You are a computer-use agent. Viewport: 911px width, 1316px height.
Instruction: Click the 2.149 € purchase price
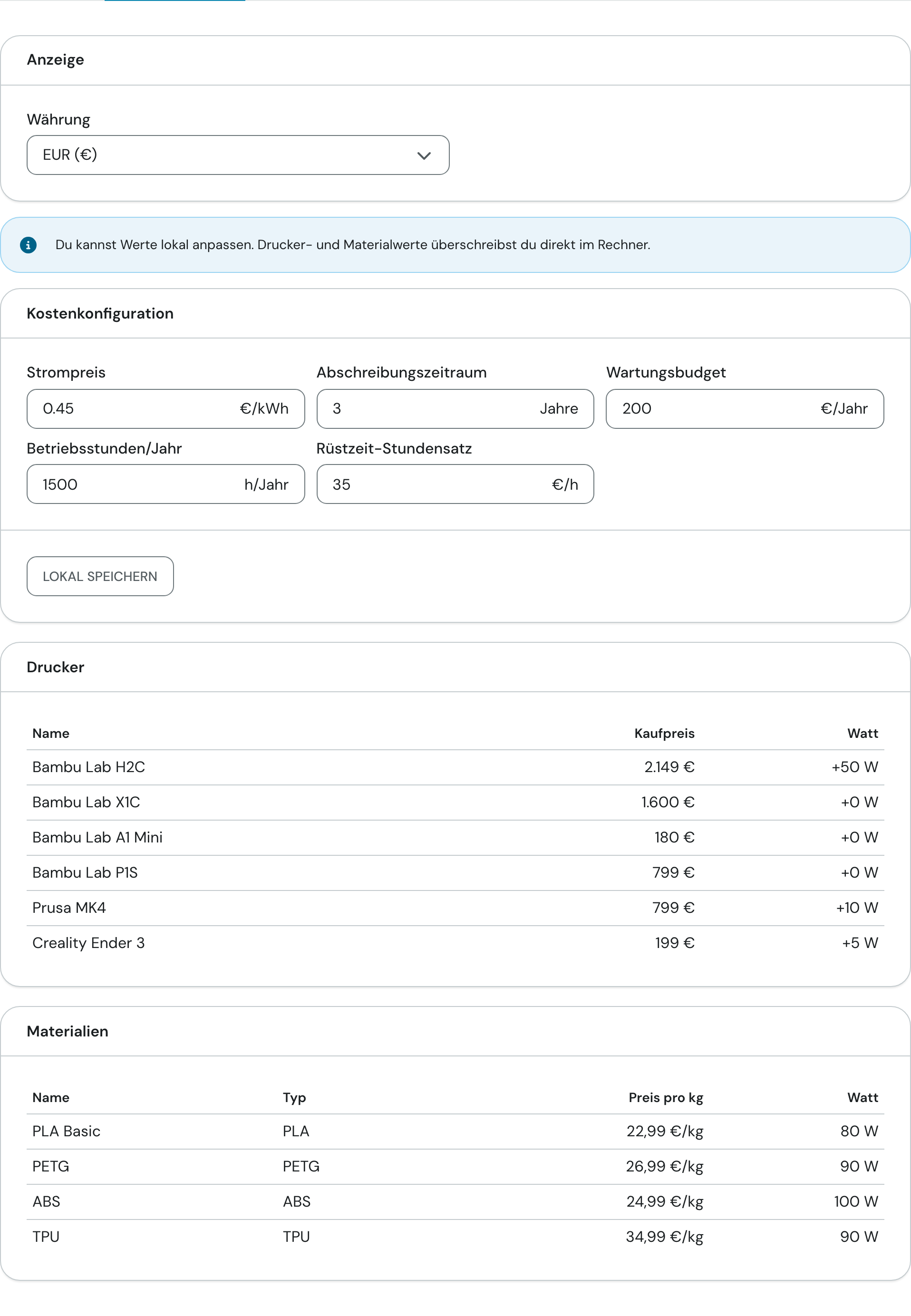669,767
